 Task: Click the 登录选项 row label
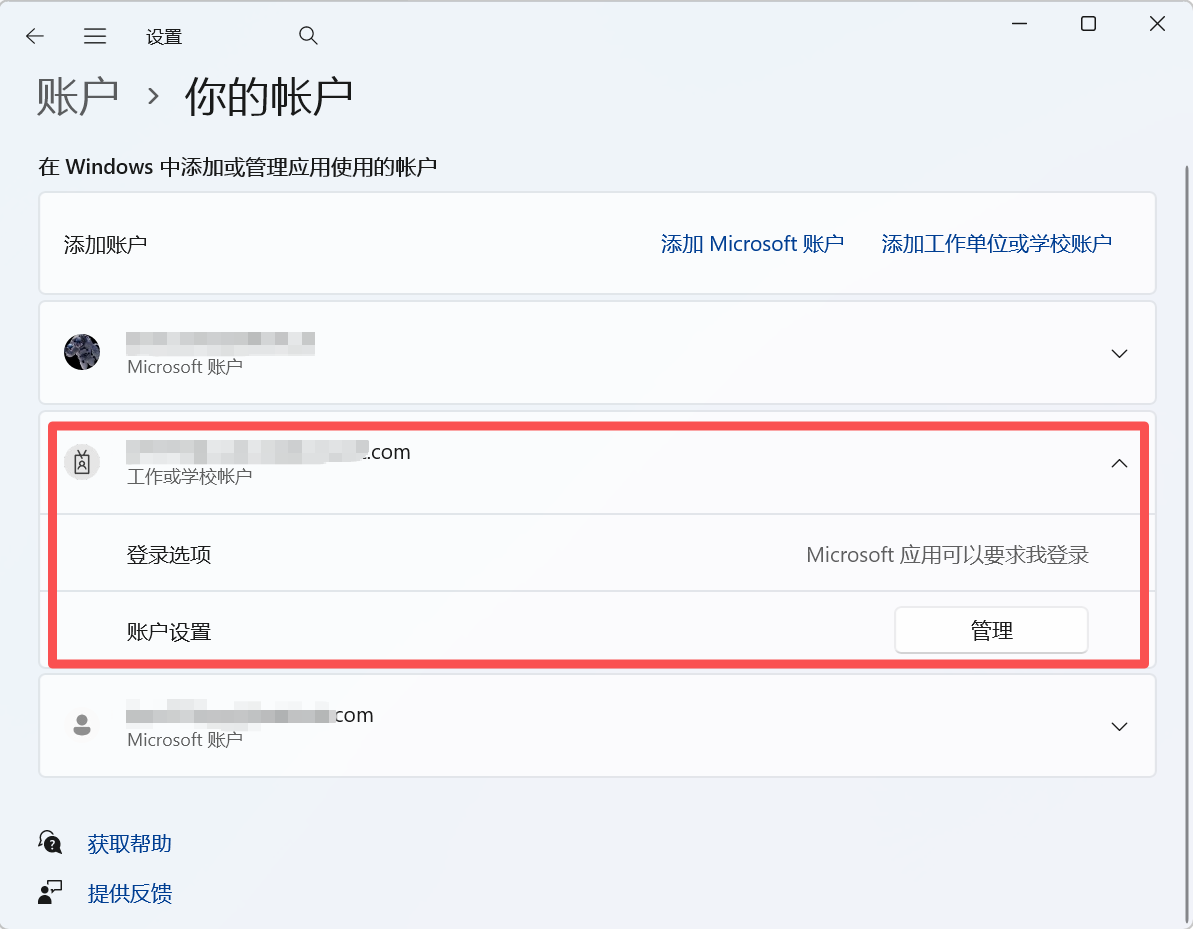169,555
